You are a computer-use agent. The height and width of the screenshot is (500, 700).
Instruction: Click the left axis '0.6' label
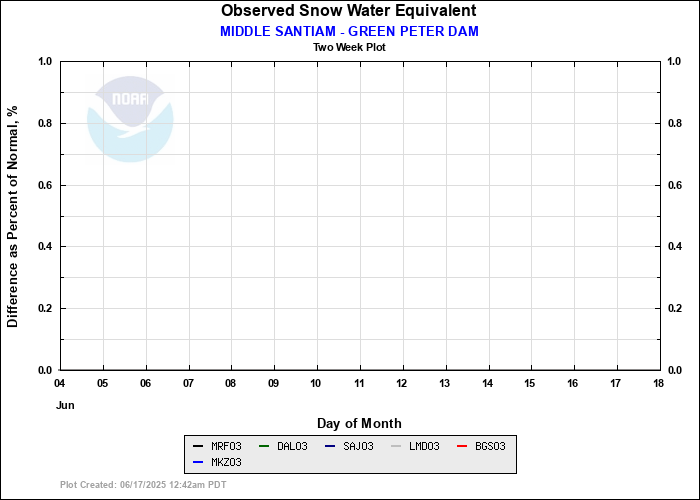pyautogui.click(x=46, y=185)
